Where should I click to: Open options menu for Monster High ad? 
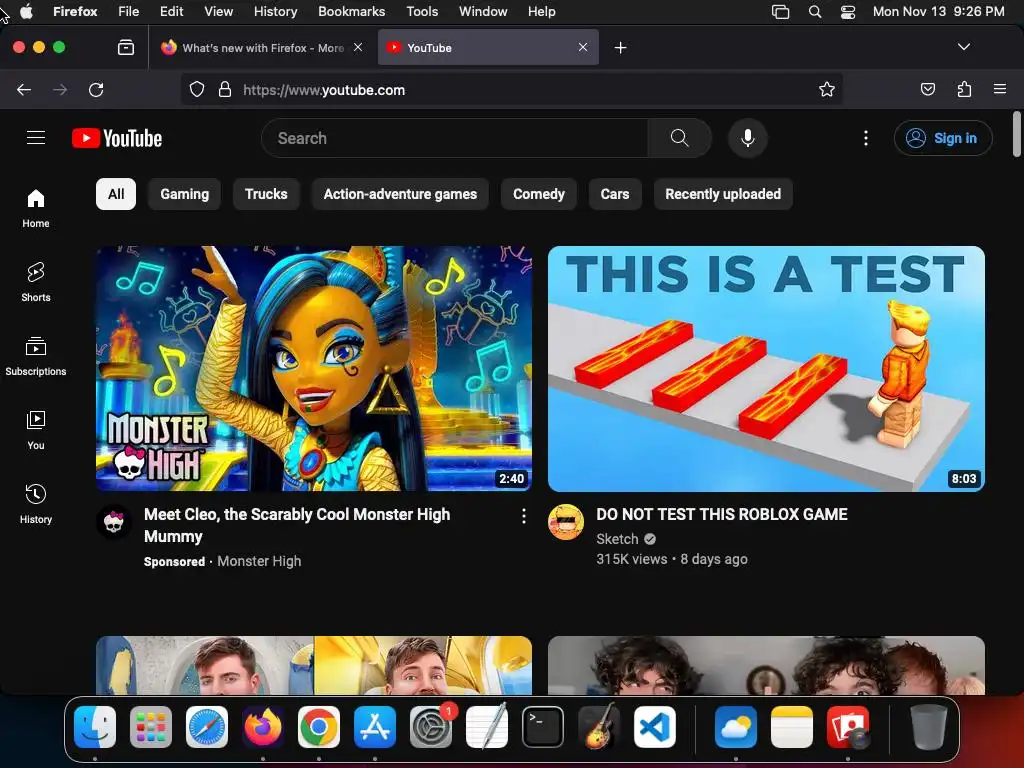coord(524,517)
